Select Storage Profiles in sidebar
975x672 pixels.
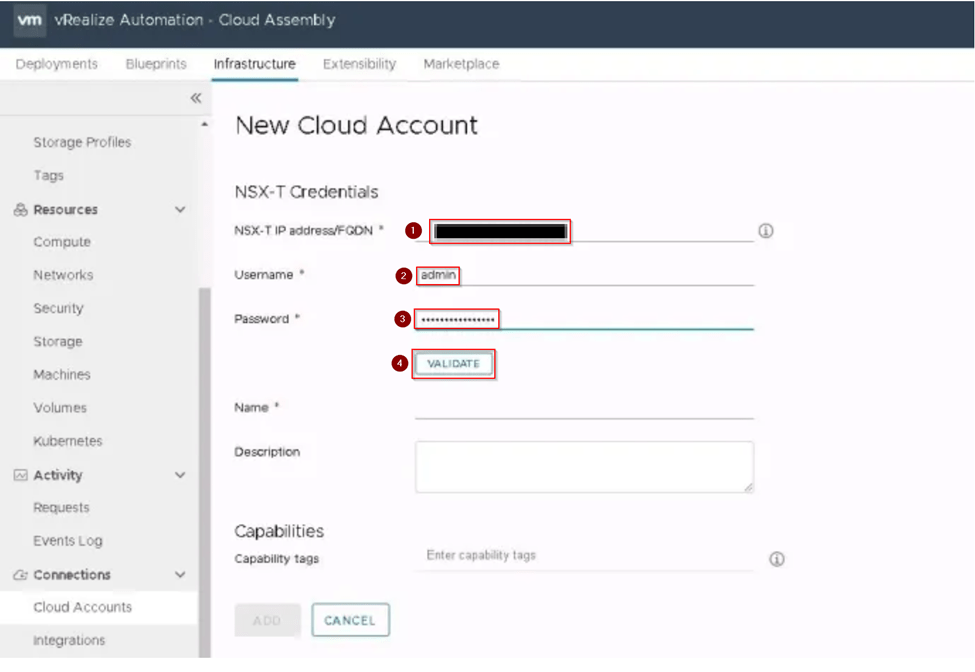(82, 142)
